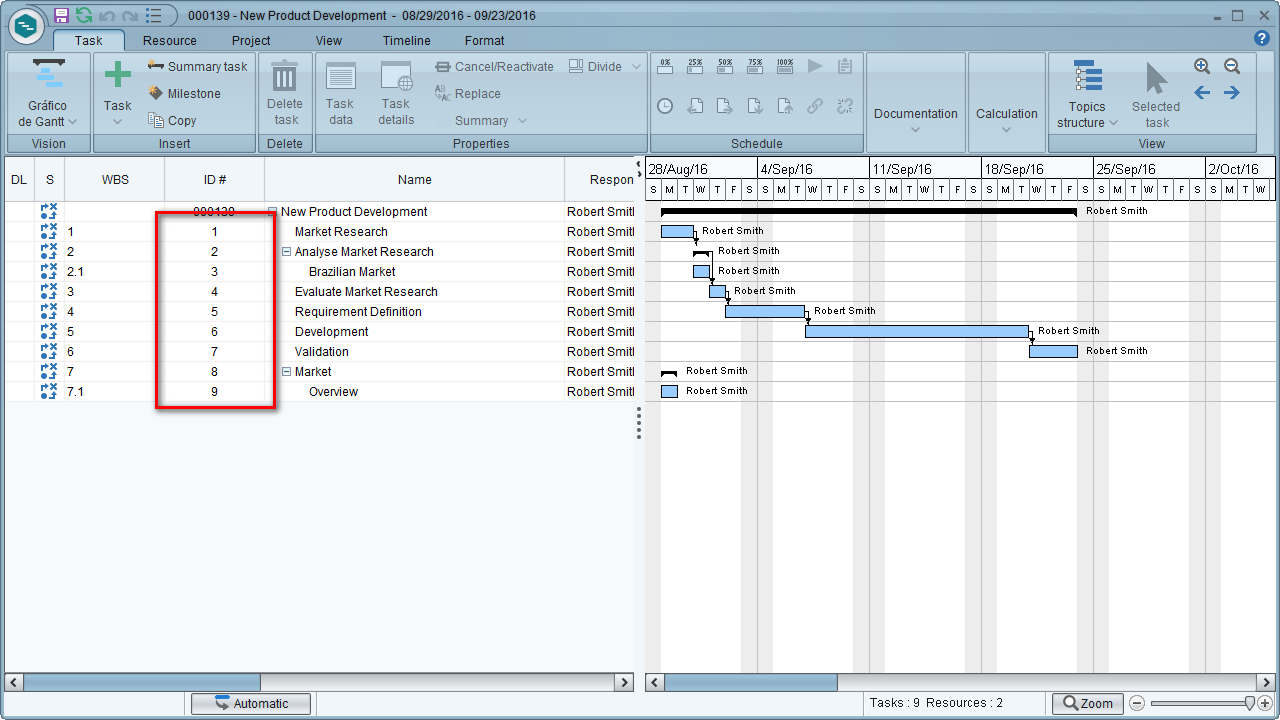Click the Summary task button
Viewport: 1280px width, 720px height.
[x=197, y=66]
